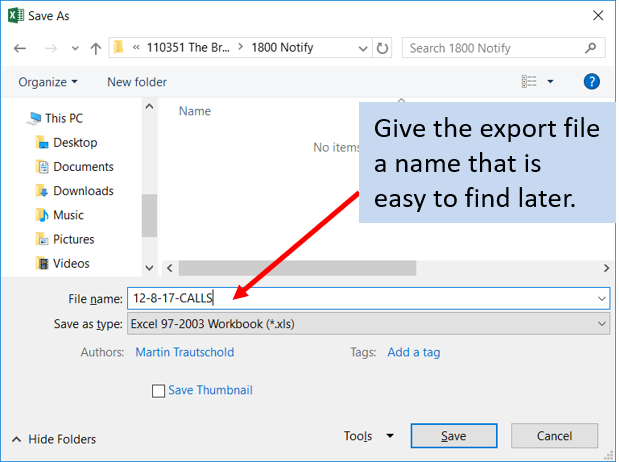The width and height of the screenshot is (619, 462).
Task: Enable the Save Thumbnail checkbox
Action: pos(158,391)
